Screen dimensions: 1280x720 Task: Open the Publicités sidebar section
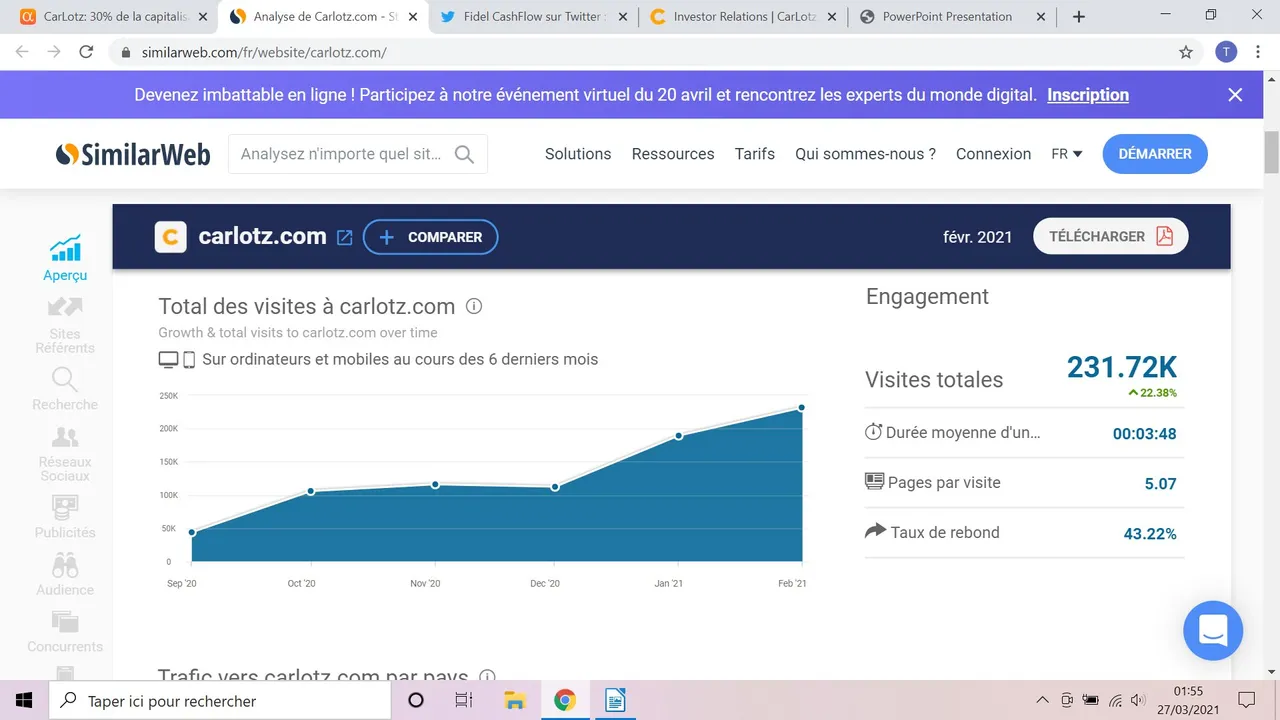(x=65, y=517)
